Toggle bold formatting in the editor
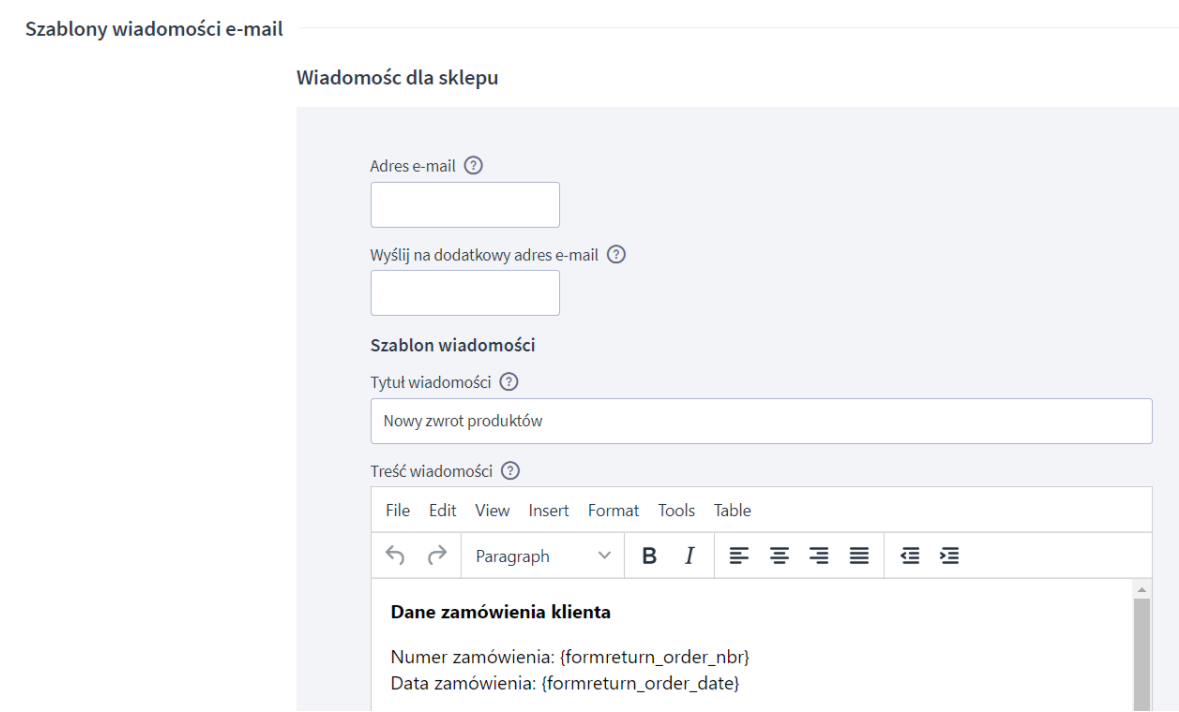The width and height of the screenshot is (1179, 712). (649, 556)
